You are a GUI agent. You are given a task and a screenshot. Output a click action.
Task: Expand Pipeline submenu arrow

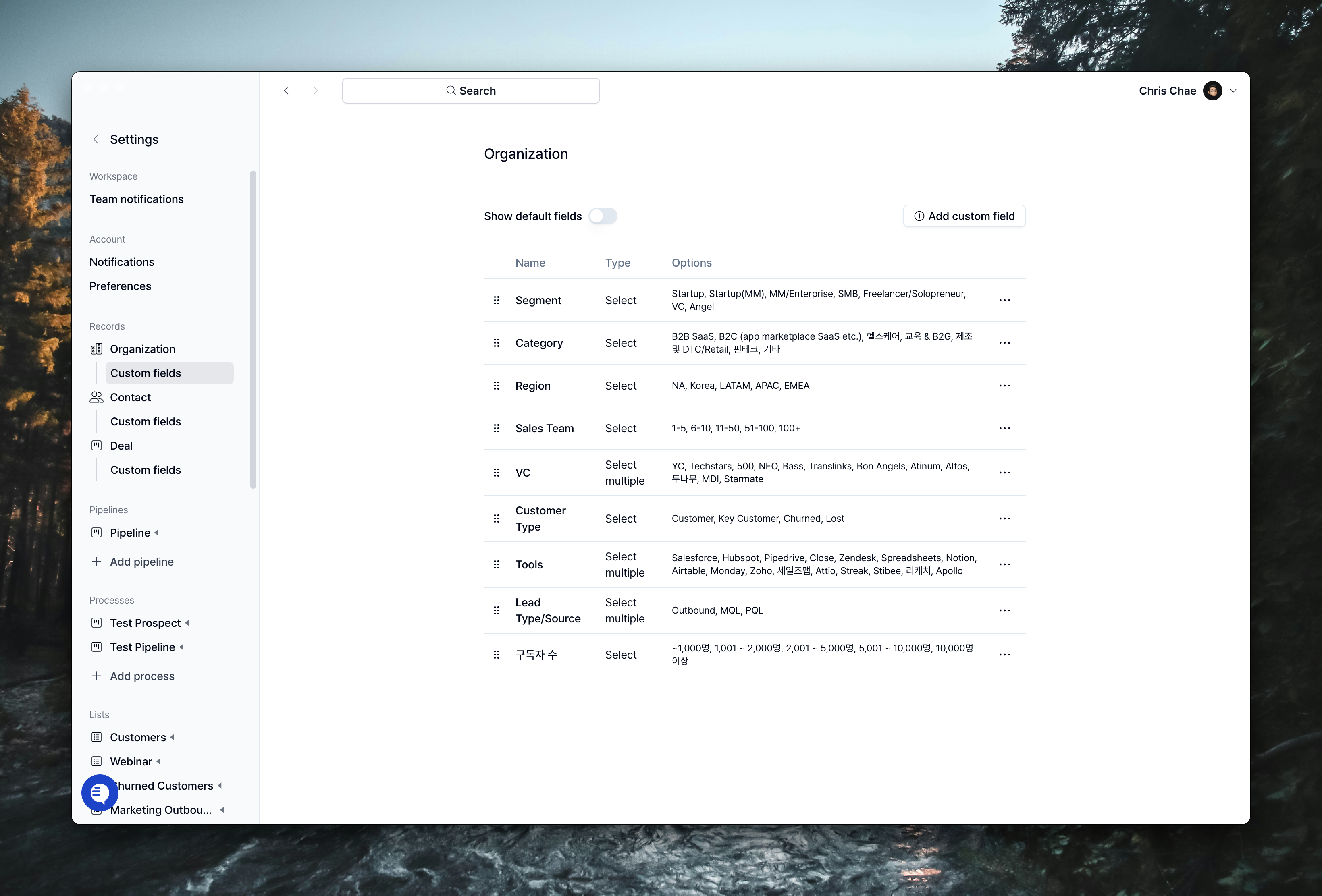point(156,533)
